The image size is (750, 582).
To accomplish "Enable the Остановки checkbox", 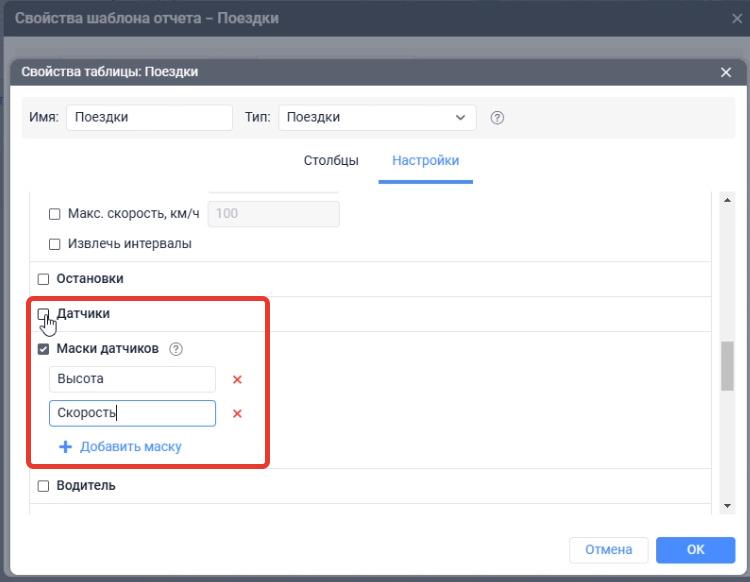I will 43,279.
